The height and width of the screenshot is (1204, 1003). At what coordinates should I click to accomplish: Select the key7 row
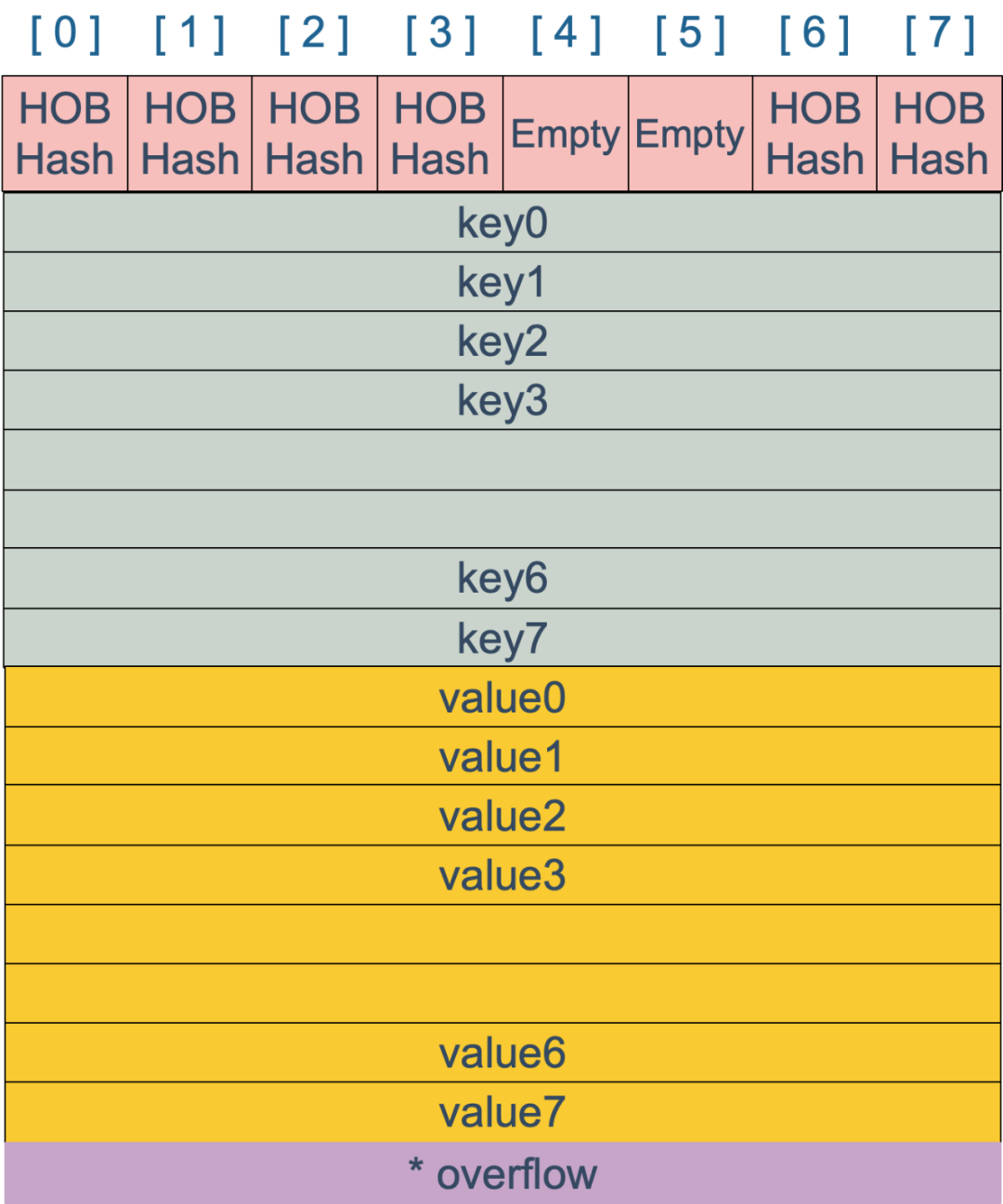click(501, 638)
